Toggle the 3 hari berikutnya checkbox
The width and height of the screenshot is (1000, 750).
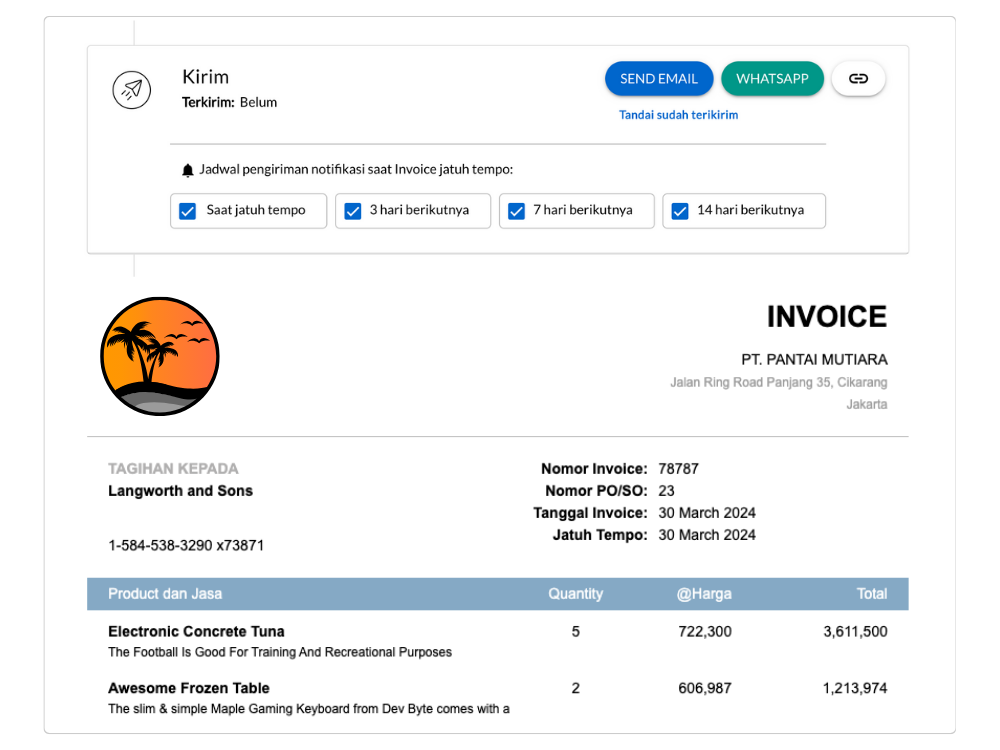pyautogui.click(x=352, y=211)
